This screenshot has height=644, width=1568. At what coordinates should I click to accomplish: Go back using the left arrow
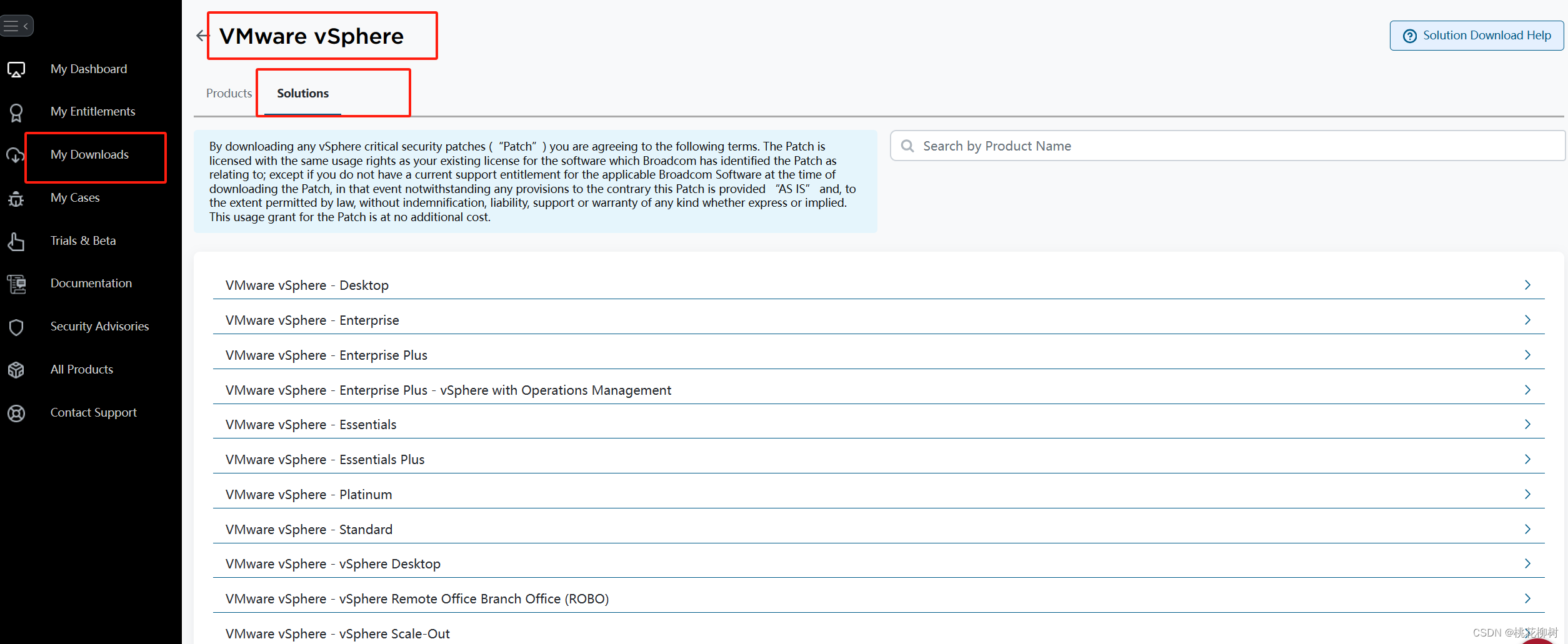[202, 36]
